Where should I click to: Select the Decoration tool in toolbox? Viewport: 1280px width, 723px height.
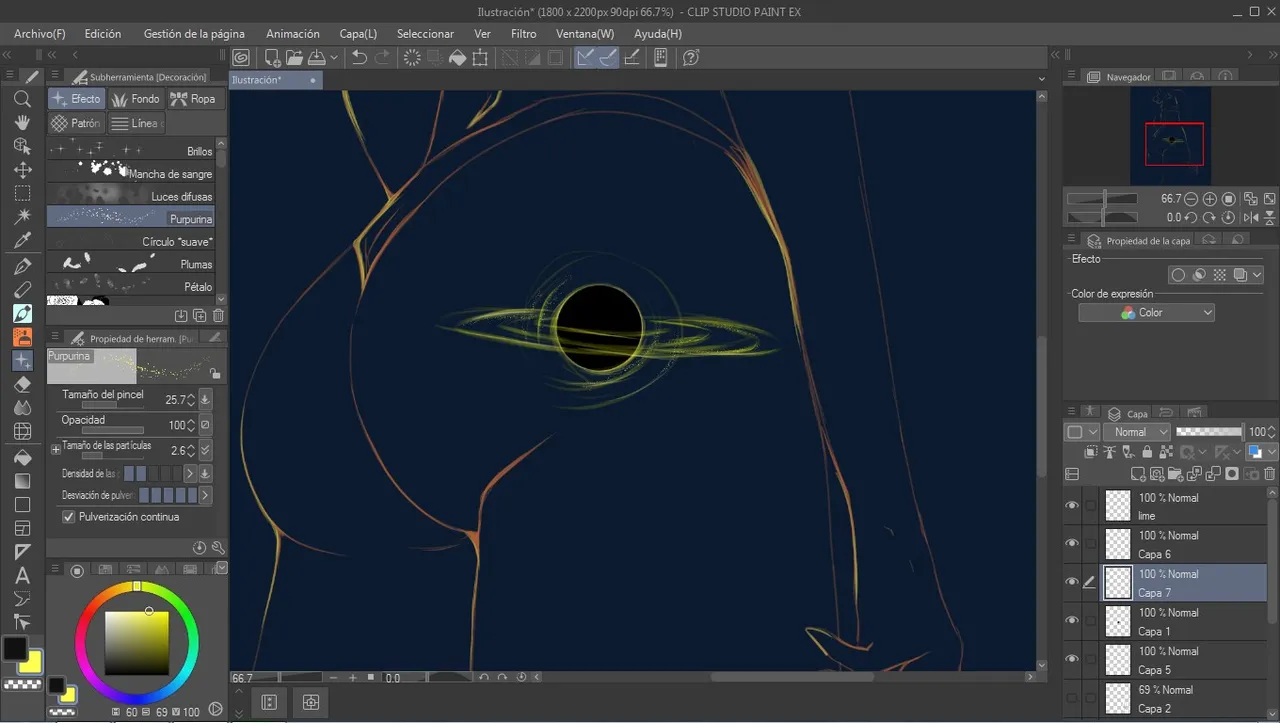point(22,360)
